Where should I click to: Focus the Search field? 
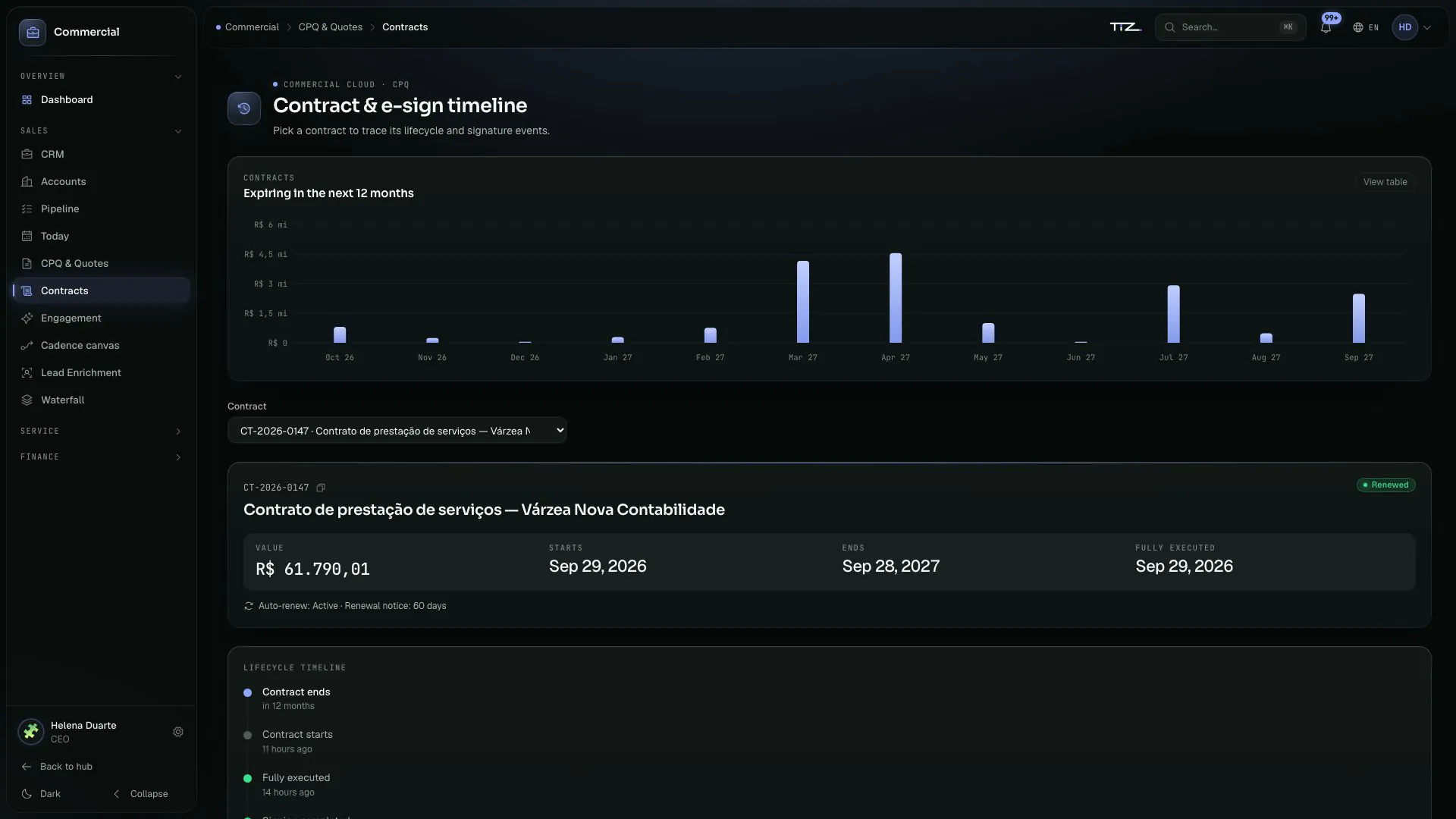click(x=1230, y=27)
